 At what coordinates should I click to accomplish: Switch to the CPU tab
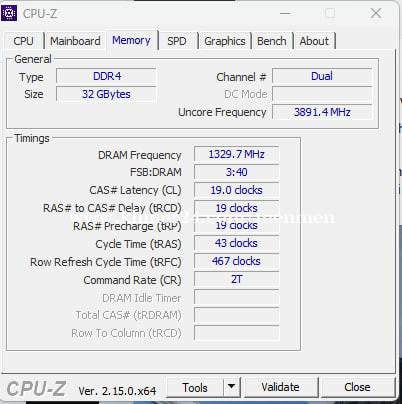click(23, 41)
